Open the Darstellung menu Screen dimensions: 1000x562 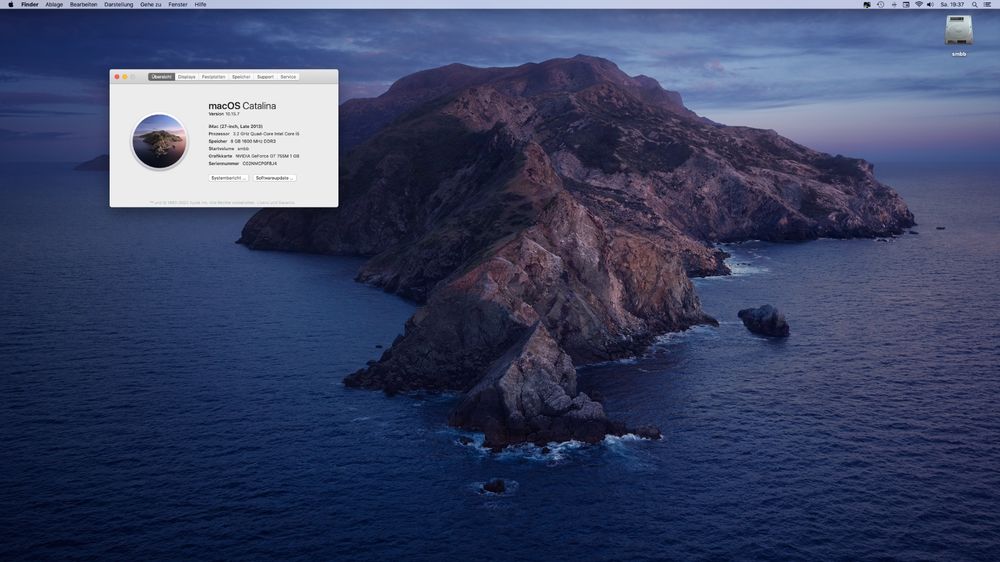coord(118,4)
